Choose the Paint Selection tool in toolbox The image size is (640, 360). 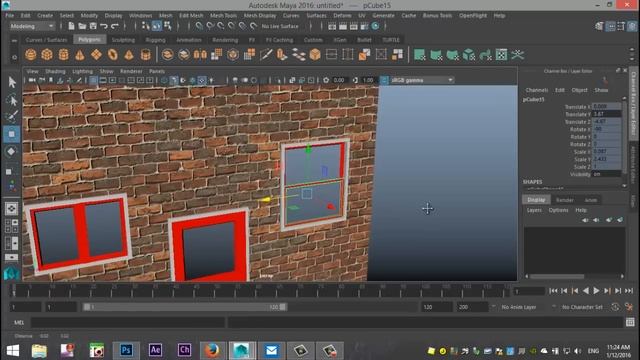pyautogui.click(x=12, y=117)
